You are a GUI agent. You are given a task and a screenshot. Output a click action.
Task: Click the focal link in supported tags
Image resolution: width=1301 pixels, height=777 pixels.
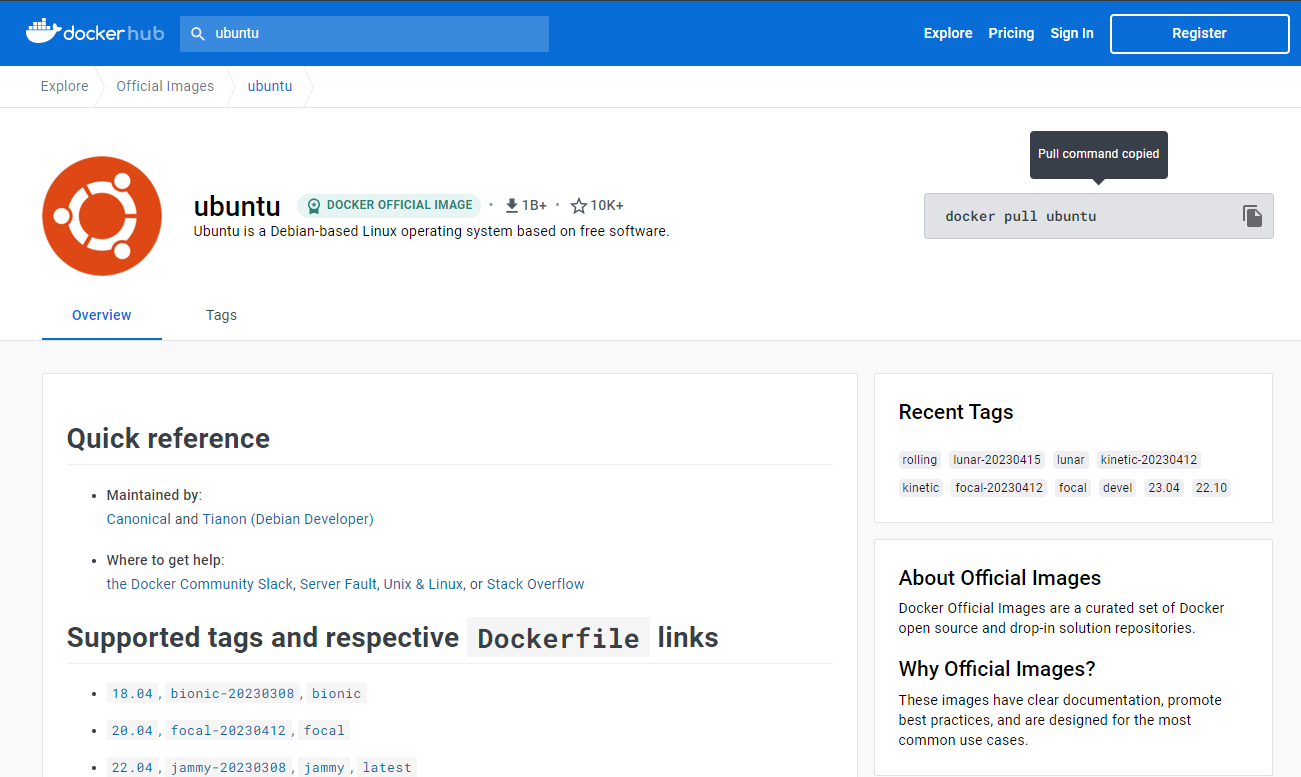pyautogui.click(x=324, y=730)
